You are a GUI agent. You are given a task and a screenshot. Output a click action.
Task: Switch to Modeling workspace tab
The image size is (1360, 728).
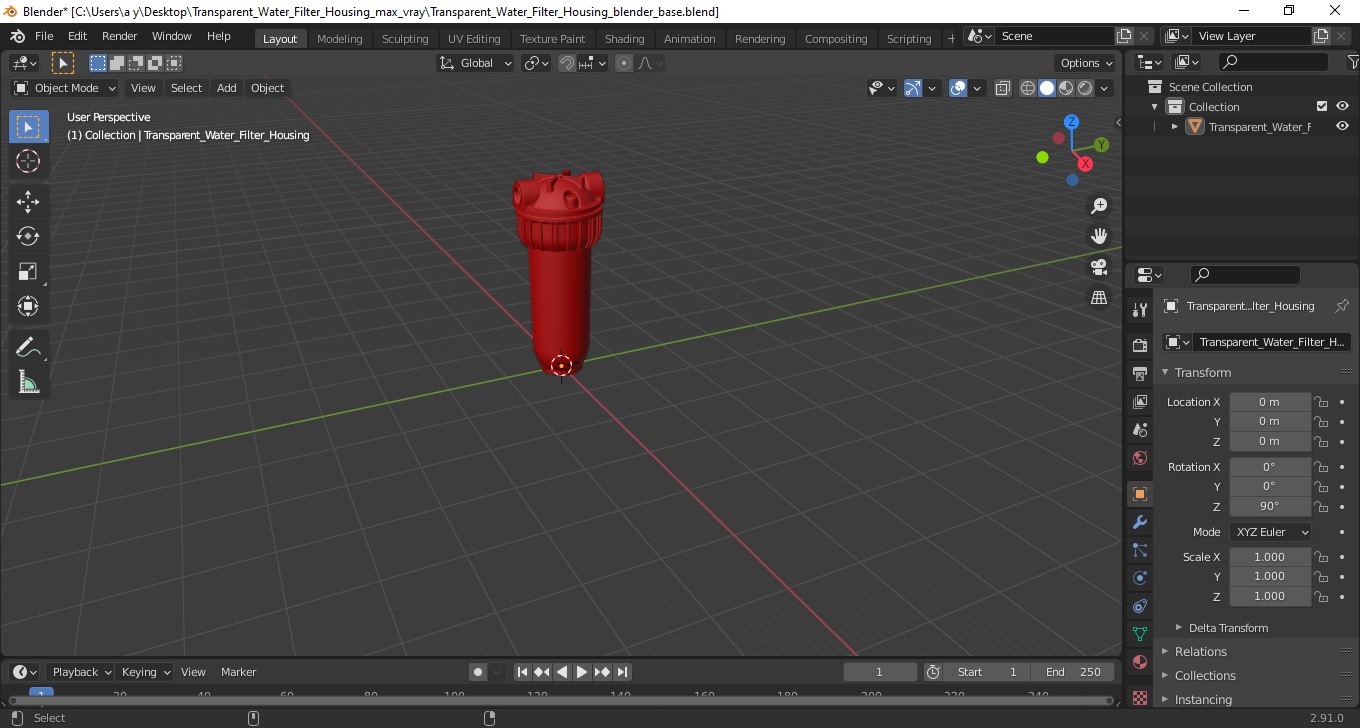(x=339, y=39)
